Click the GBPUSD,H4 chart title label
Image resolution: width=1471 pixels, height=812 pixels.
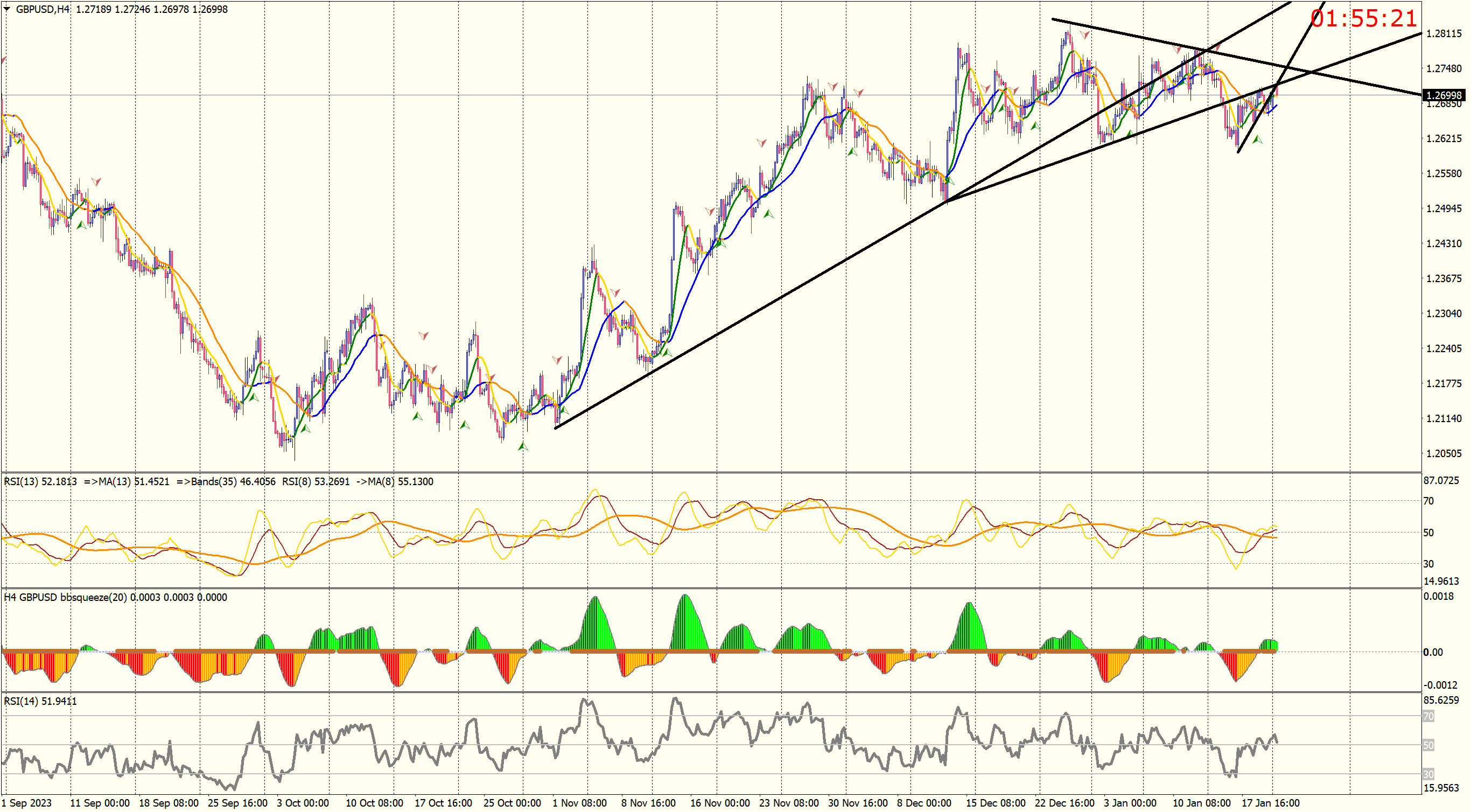point(42,9)
